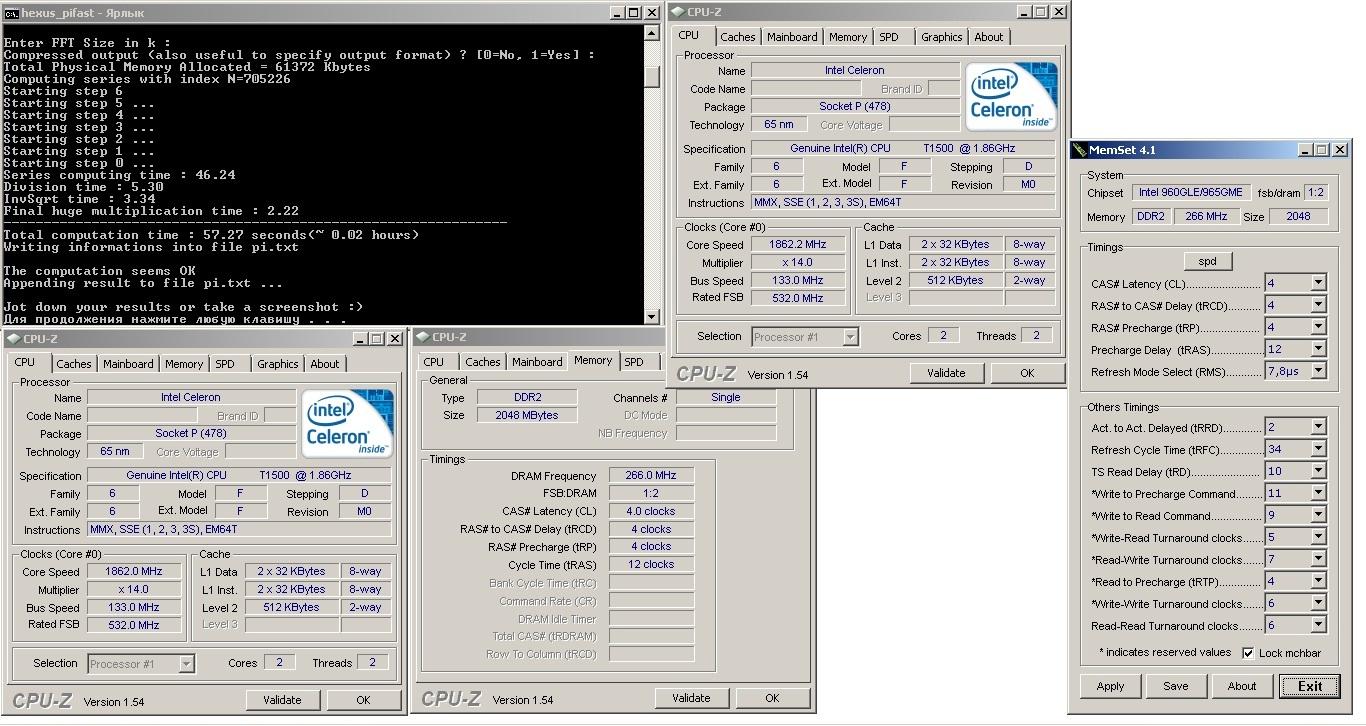This screenshot has height=726, width=1366.
Task: Click Apply button in MemSet
Action: (1110, 686)
